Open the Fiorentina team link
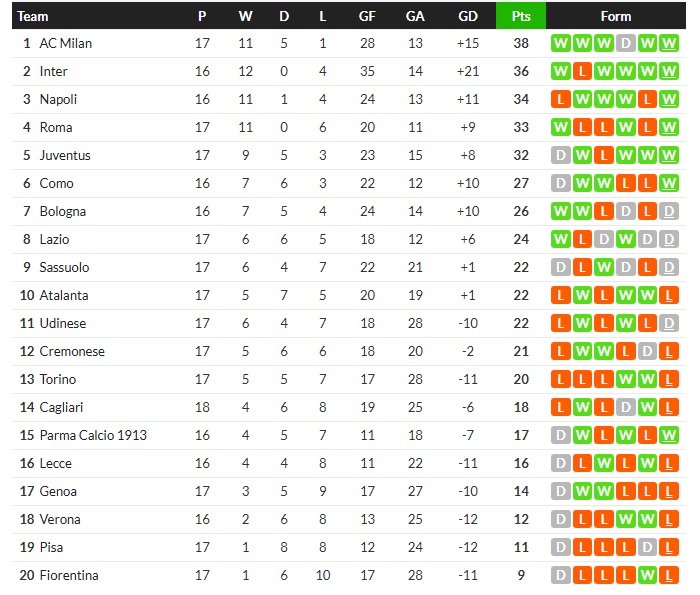700x595 pixels. coord(69,576)
